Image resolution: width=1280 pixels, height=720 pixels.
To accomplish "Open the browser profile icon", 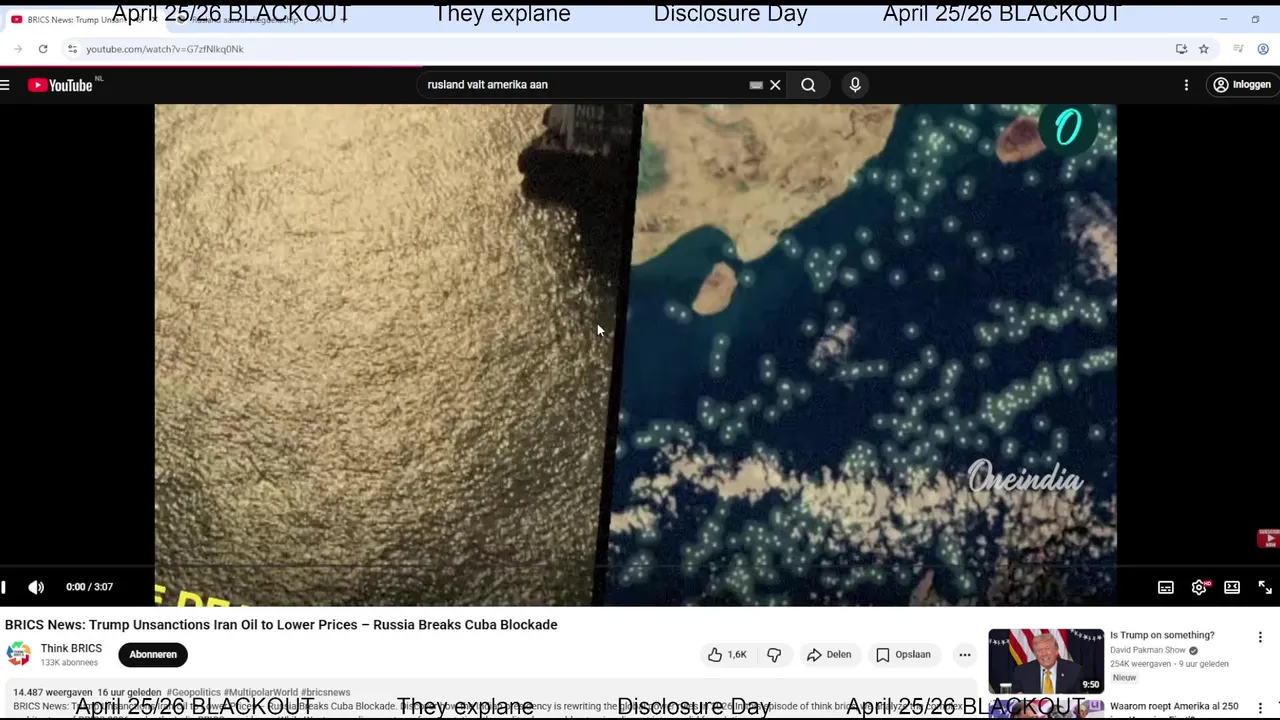I will point(1263,49).
